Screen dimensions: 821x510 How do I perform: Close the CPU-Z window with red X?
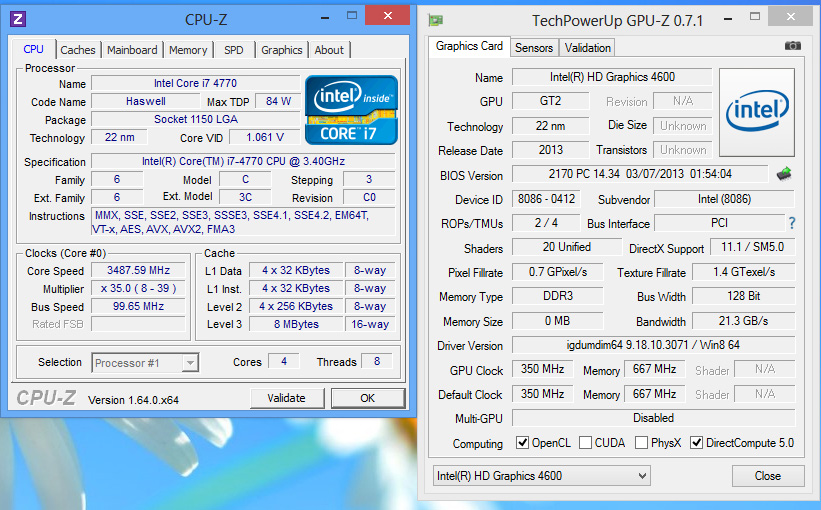(387, 16)
